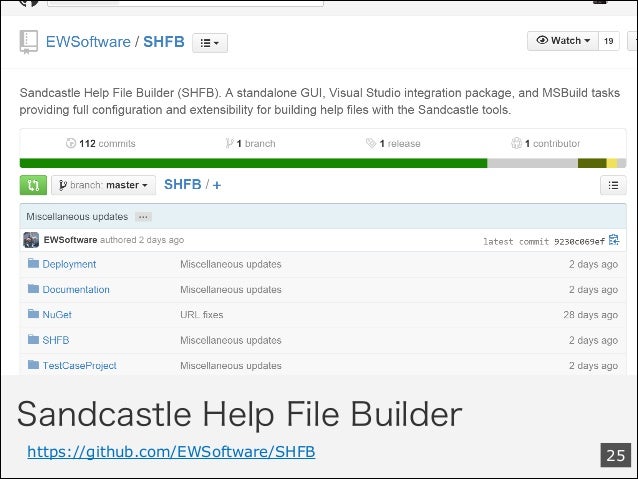The image size is (638, 479).
Task: Open the URL fixes commit message
Action: pos(202,315)
